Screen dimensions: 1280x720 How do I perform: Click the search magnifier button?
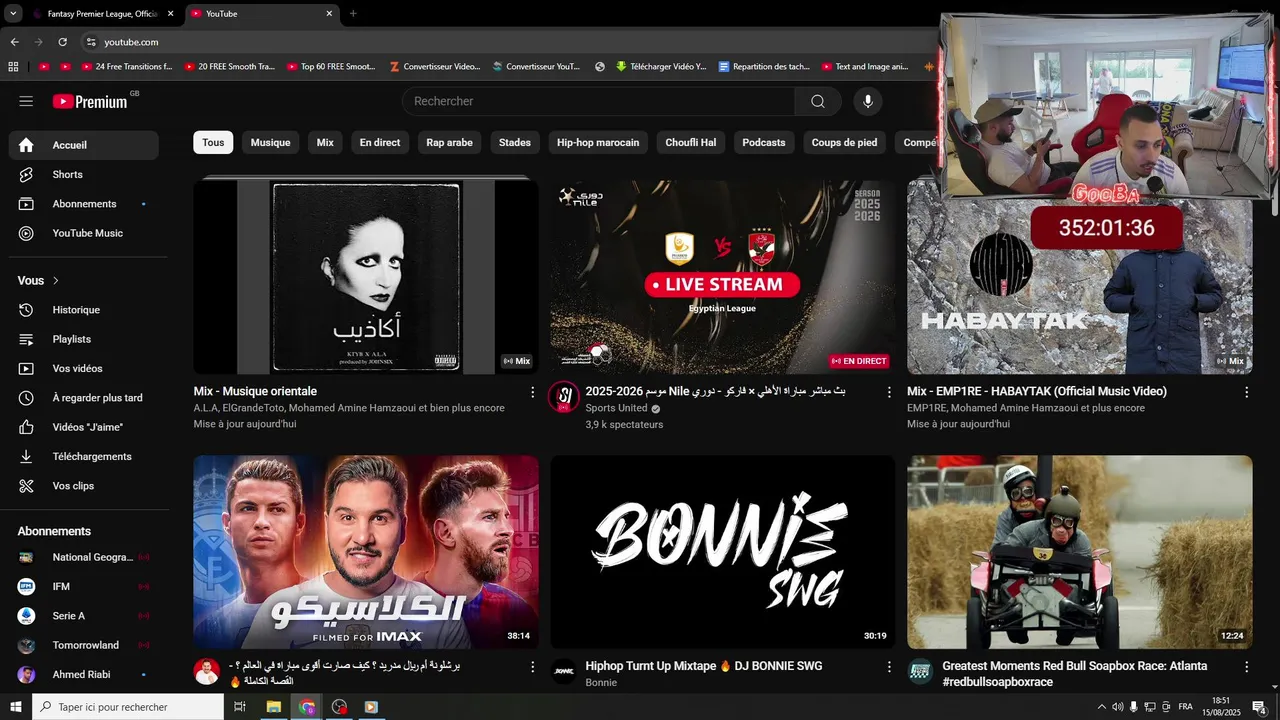[818, 101]
